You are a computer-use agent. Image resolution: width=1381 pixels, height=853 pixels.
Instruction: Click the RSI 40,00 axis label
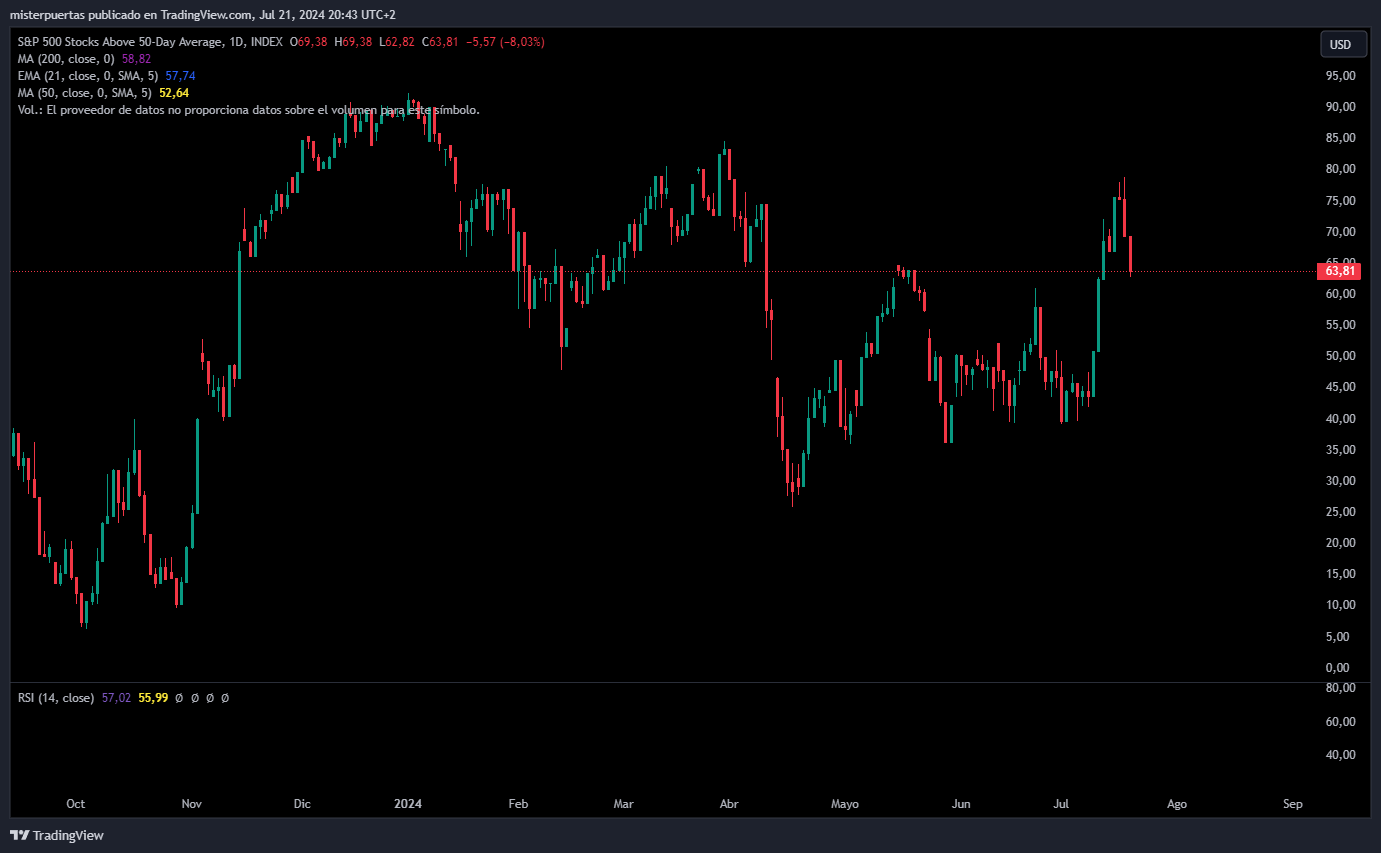pos(1340,755)
